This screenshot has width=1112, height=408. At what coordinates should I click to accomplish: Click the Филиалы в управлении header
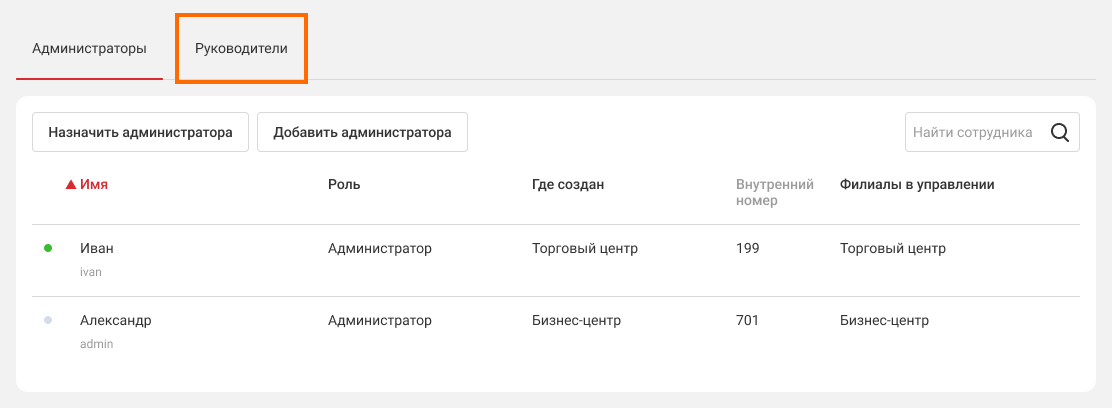(x=916, y=185)
